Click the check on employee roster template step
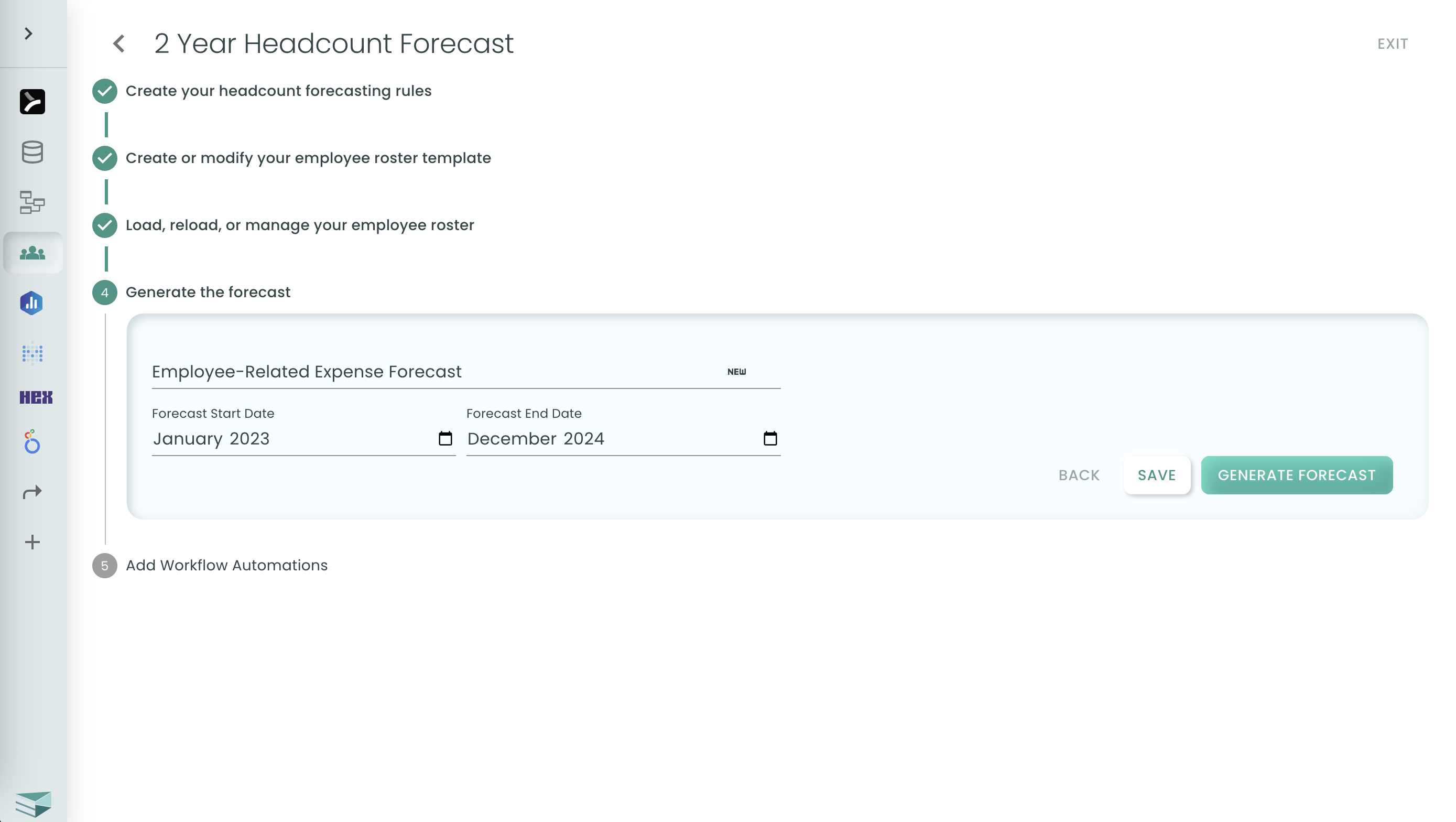 coord(105,158)
